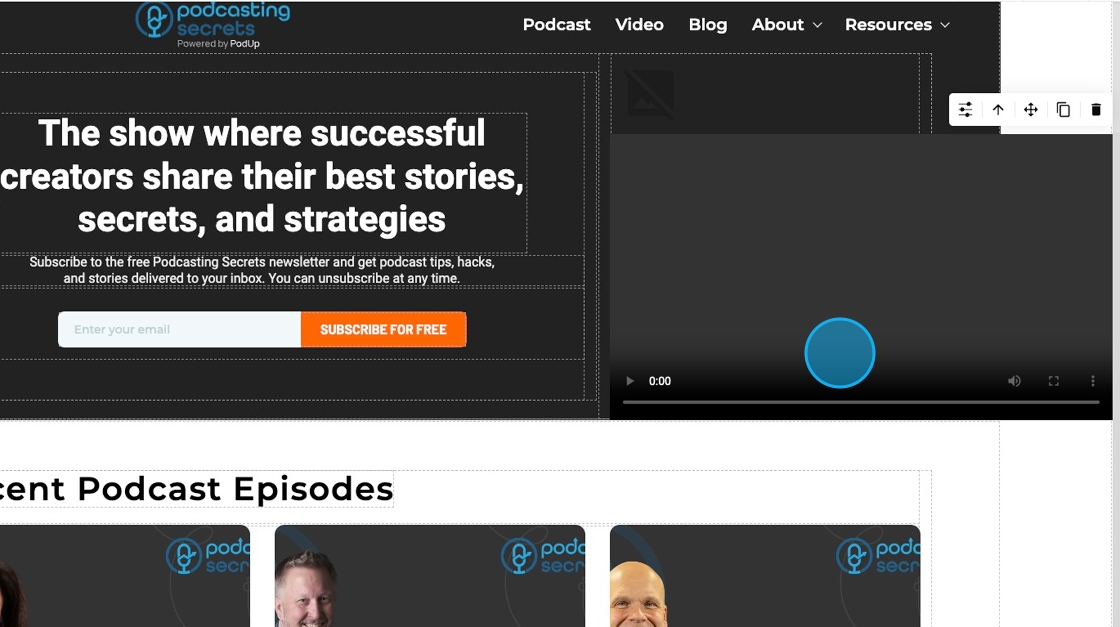Expand the About dropdown menu
The width and height of the screenshot is (1120, 627).
(x=786, y=24)
